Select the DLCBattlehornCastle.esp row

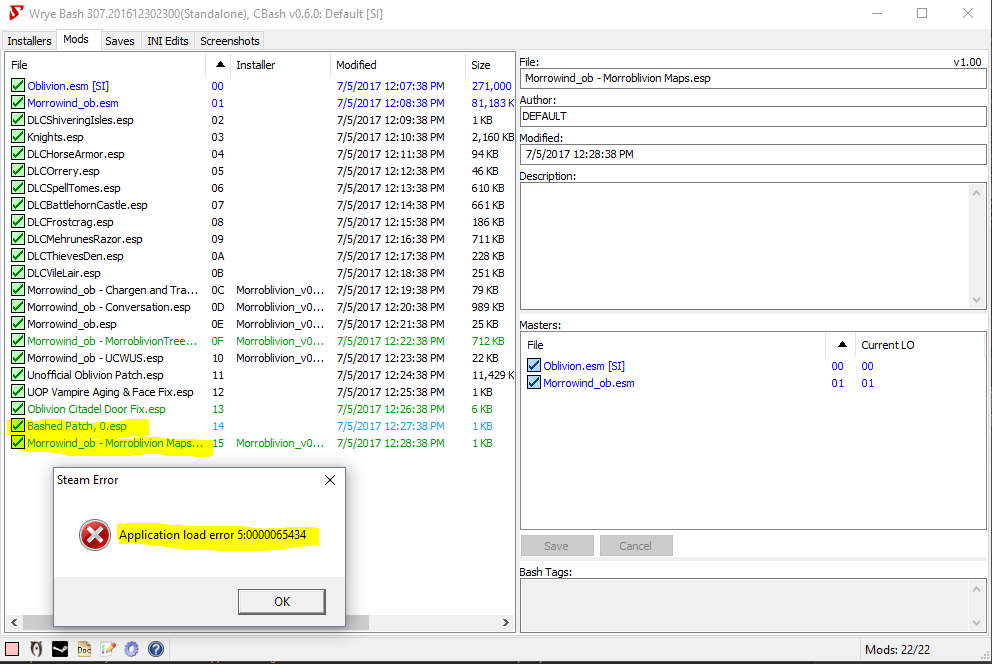[x=261, y=205]
